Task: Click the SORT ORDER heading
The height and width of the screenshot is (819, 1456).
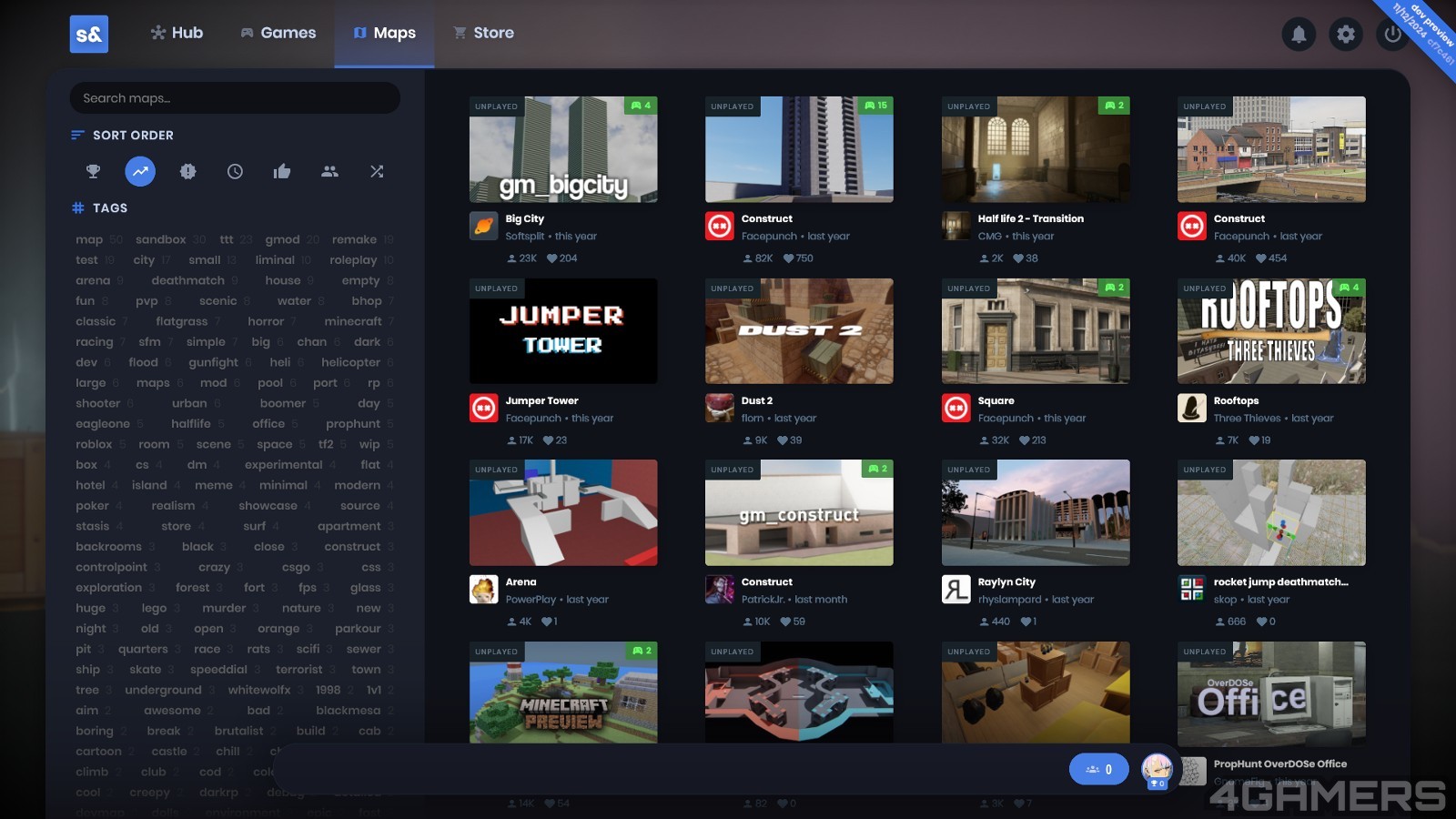Action: click(133, 135)
